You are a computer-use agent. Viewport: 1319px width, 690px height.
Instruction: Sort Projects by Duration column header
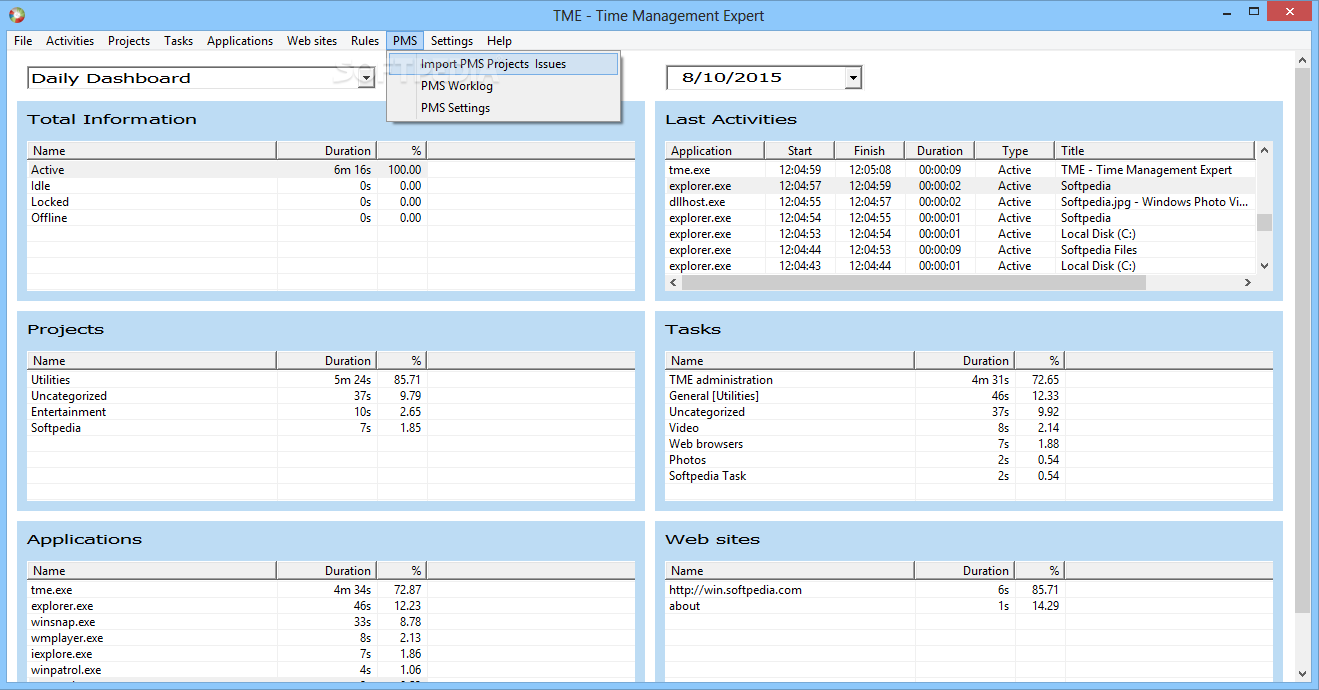[327, 361]
